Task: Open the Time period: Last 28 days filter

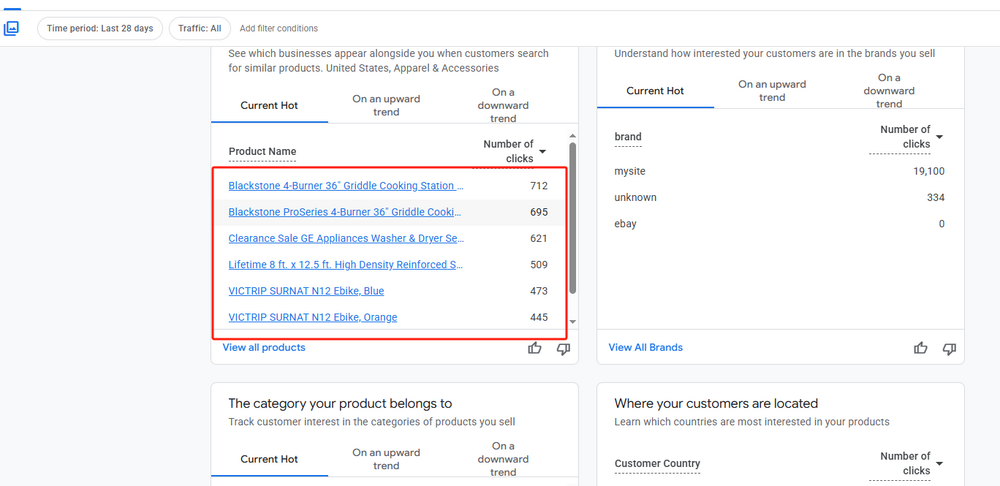Action: 100,28
